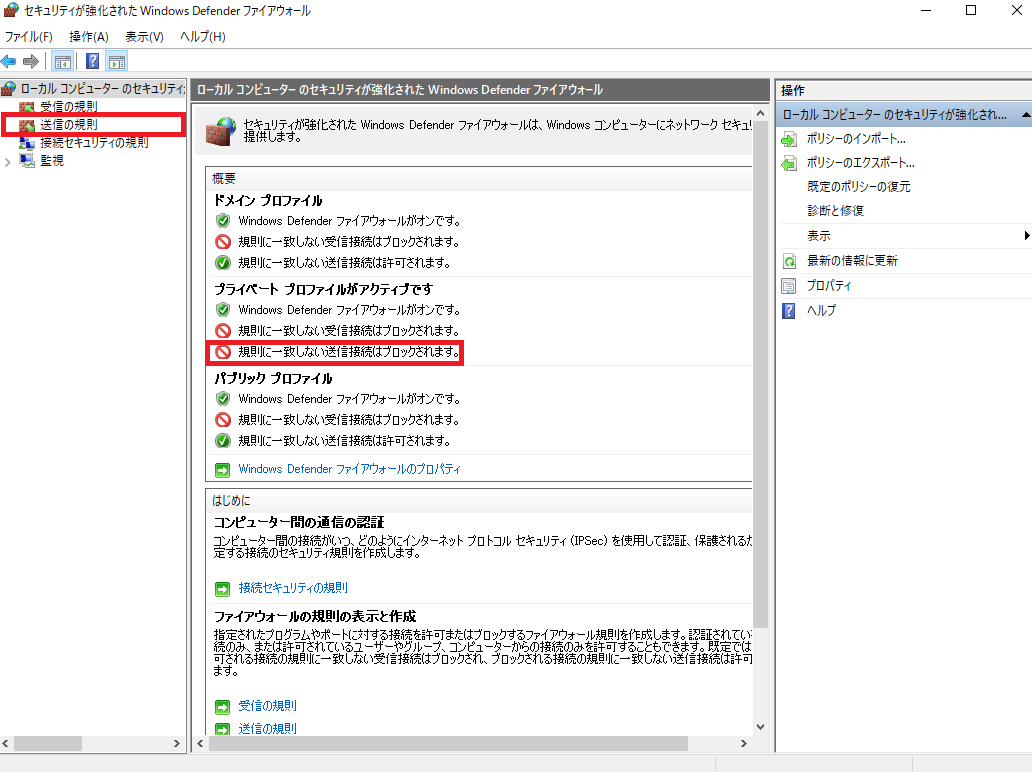Click the Back arrow toolbar icon
Viewport: 1032px width, 772px height.
(x=9, y=62)
